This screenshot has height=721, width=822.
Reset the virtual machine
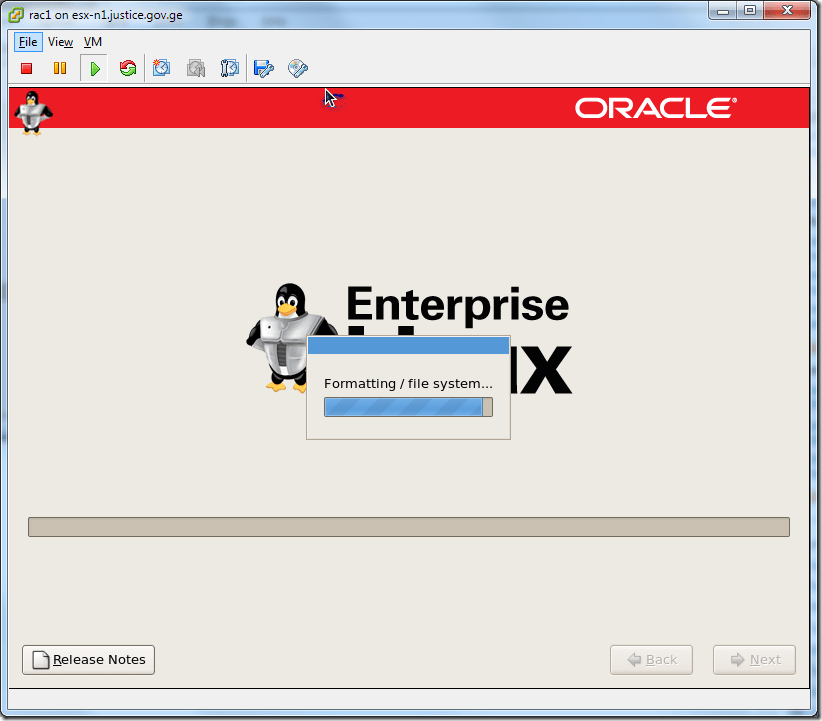[128, 68]
